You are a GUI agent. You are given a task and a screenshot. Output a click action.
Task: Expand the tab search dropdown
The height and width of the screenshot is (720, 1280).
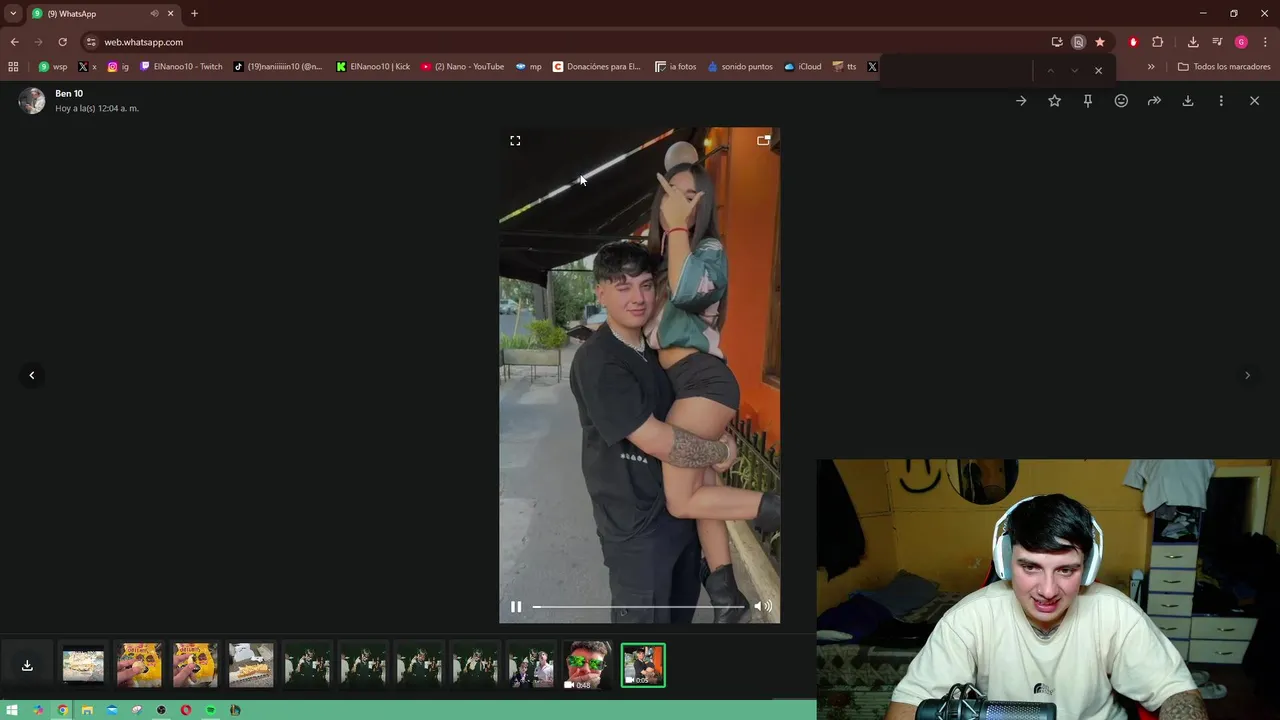13,14
